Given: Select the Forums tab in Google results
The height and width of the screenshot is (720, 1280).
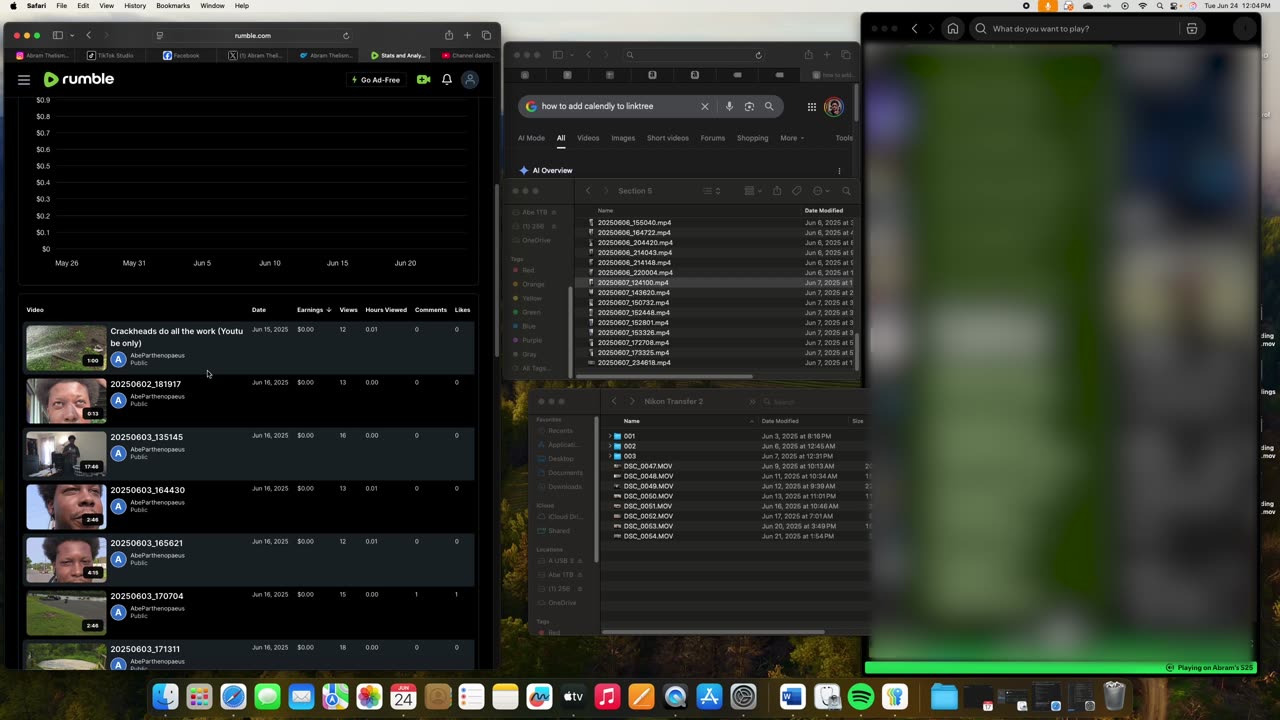Looking at the screenshot, I should [713, 138].
